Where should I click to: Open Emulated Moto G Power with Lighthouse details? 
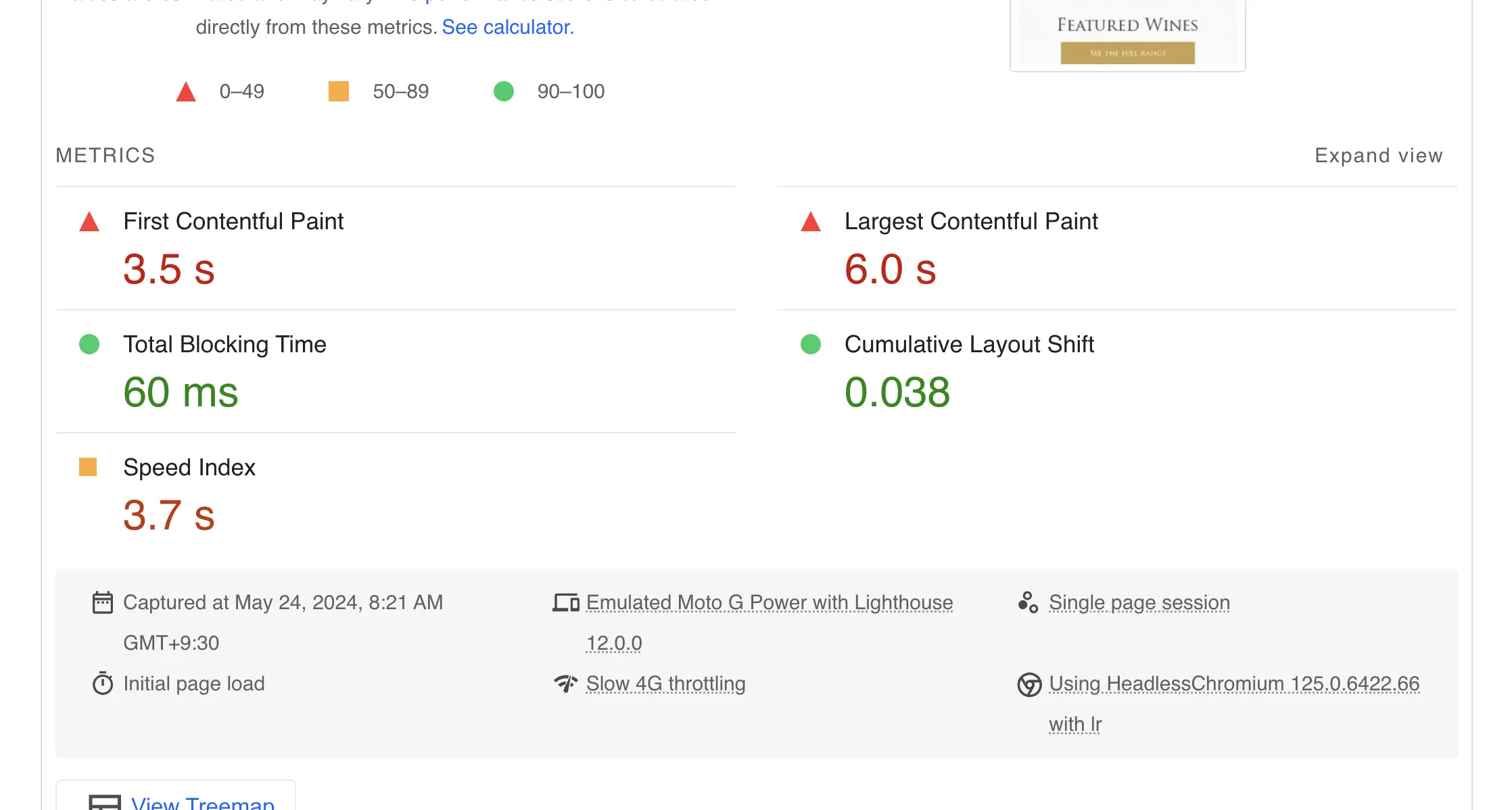tap(769, 602)
